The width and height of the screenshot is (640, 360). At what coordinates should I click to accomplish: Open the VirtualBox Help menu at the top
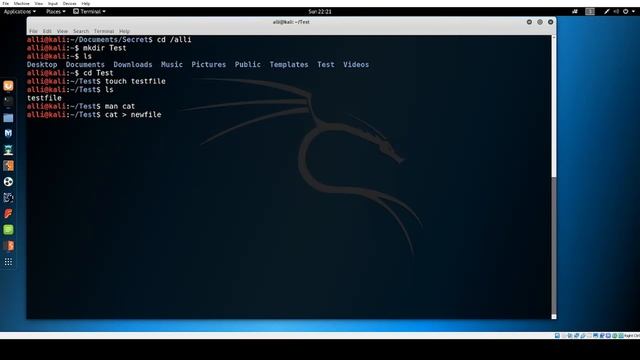(86, 3)
